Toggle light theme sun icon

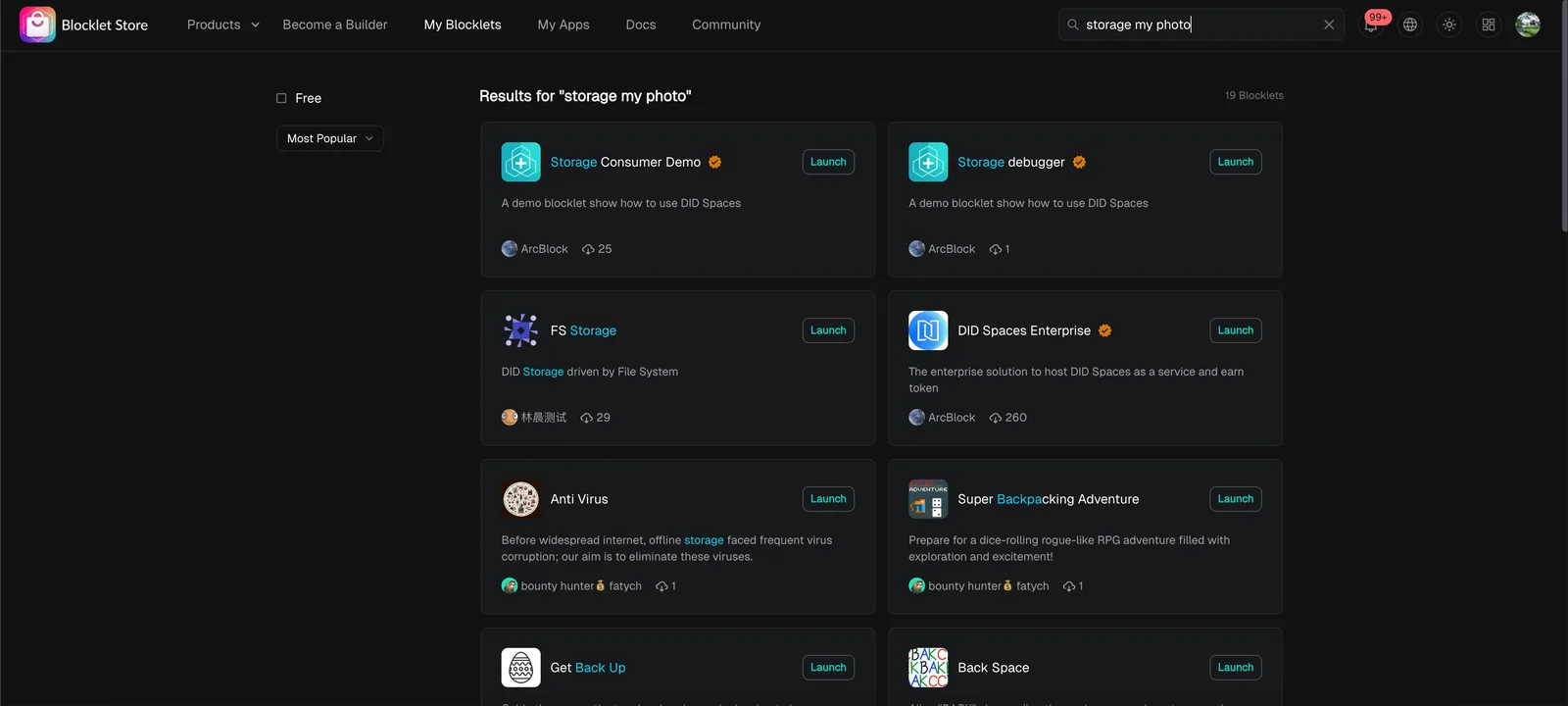pos(1449,25)
